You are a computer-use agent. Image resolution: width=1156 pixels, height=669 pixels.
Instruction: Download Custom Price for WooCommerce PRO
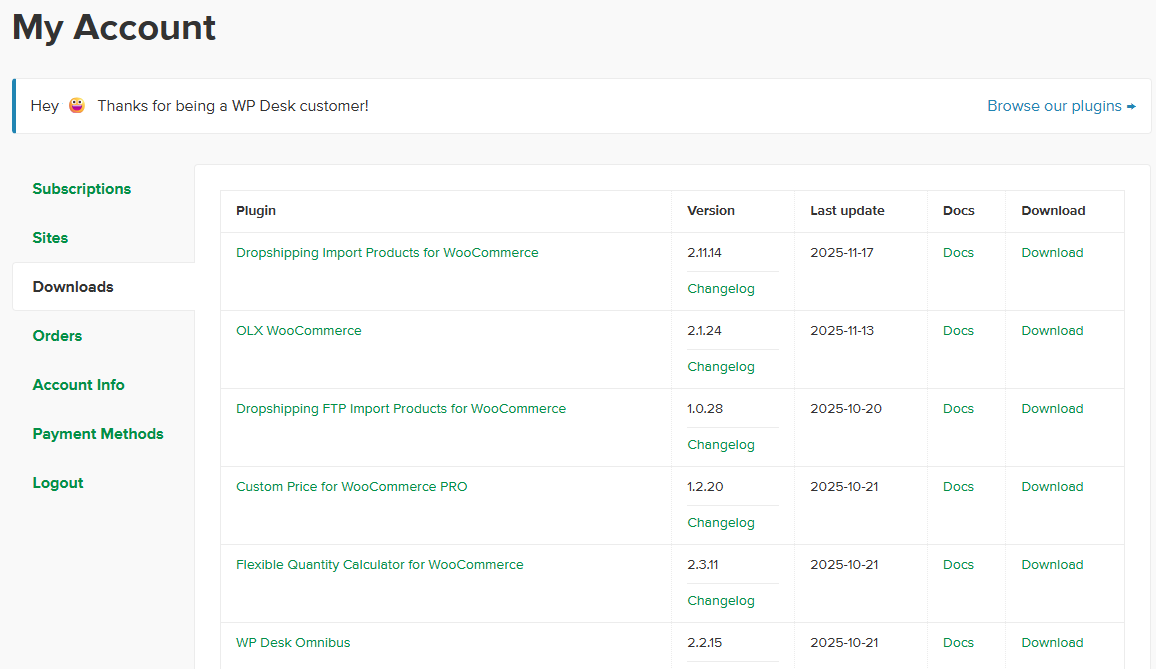pos(1052,487)
